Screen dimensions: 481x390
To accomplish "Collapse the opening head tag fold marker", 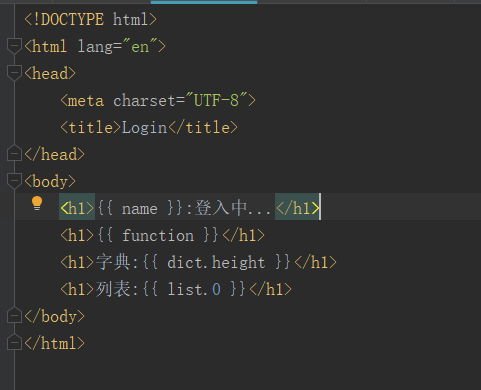I will point(14,73).
